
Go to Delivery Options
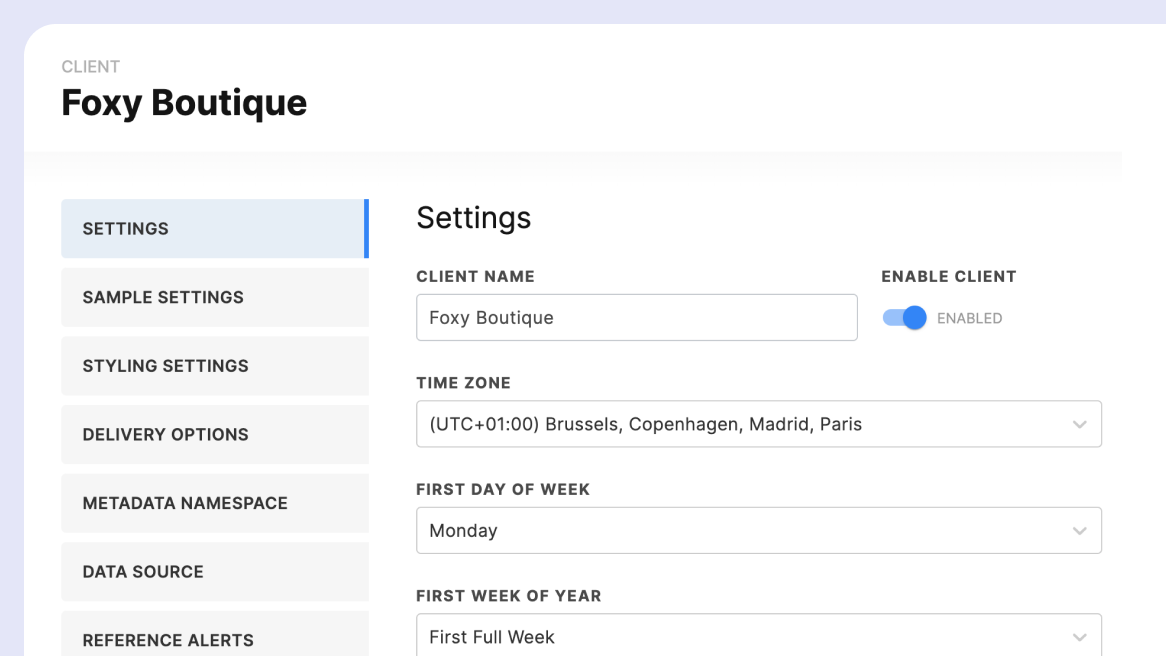pyautogui.click(x=214, y=434)
